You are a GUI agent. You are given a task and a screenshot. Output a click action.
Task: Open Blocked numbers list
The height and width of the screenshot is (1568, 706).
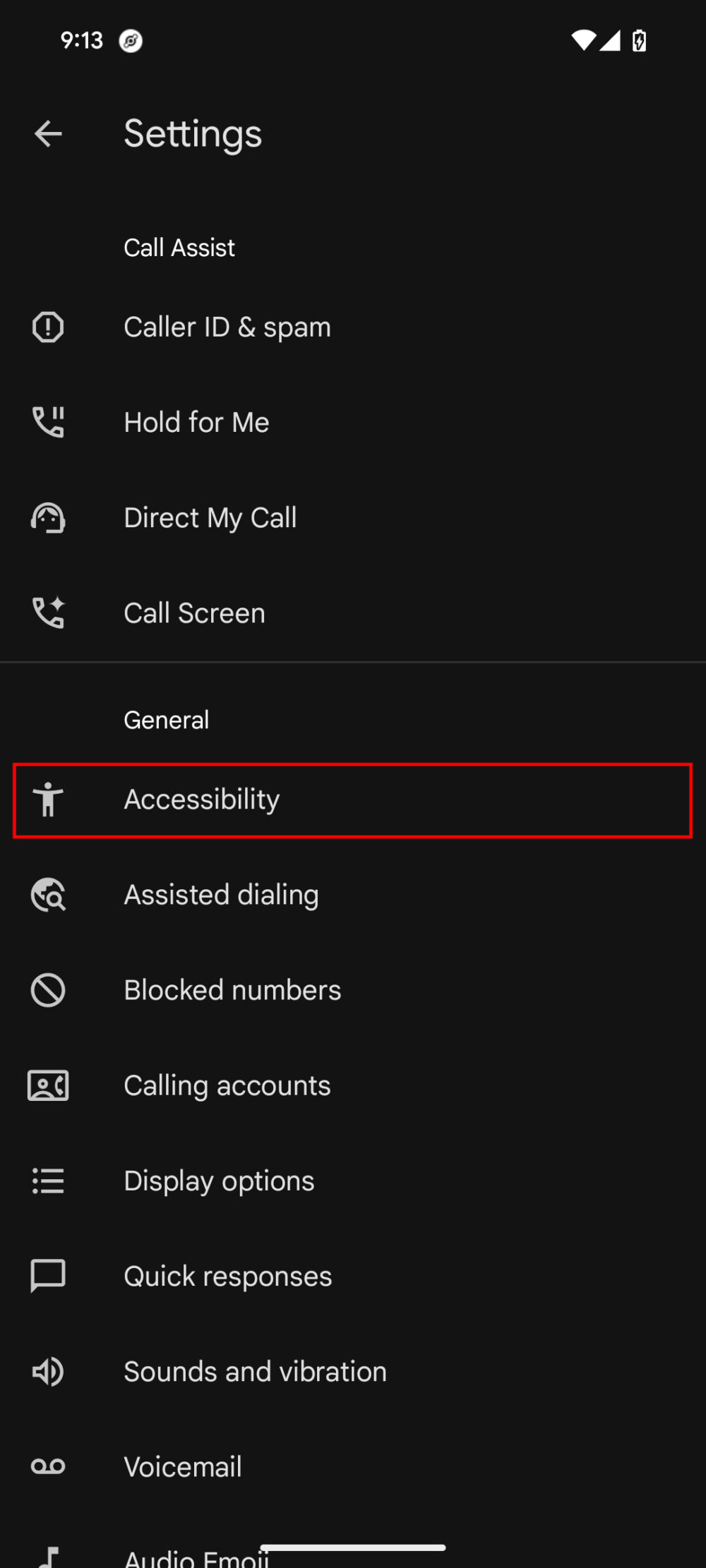[233, 990]
